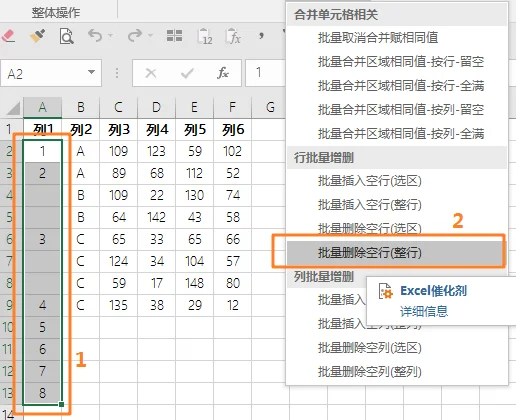The width and height of the screenshot is (516, 420).
Task: Expand the Undo history dropdown arrow
Action: click(111, 35)
